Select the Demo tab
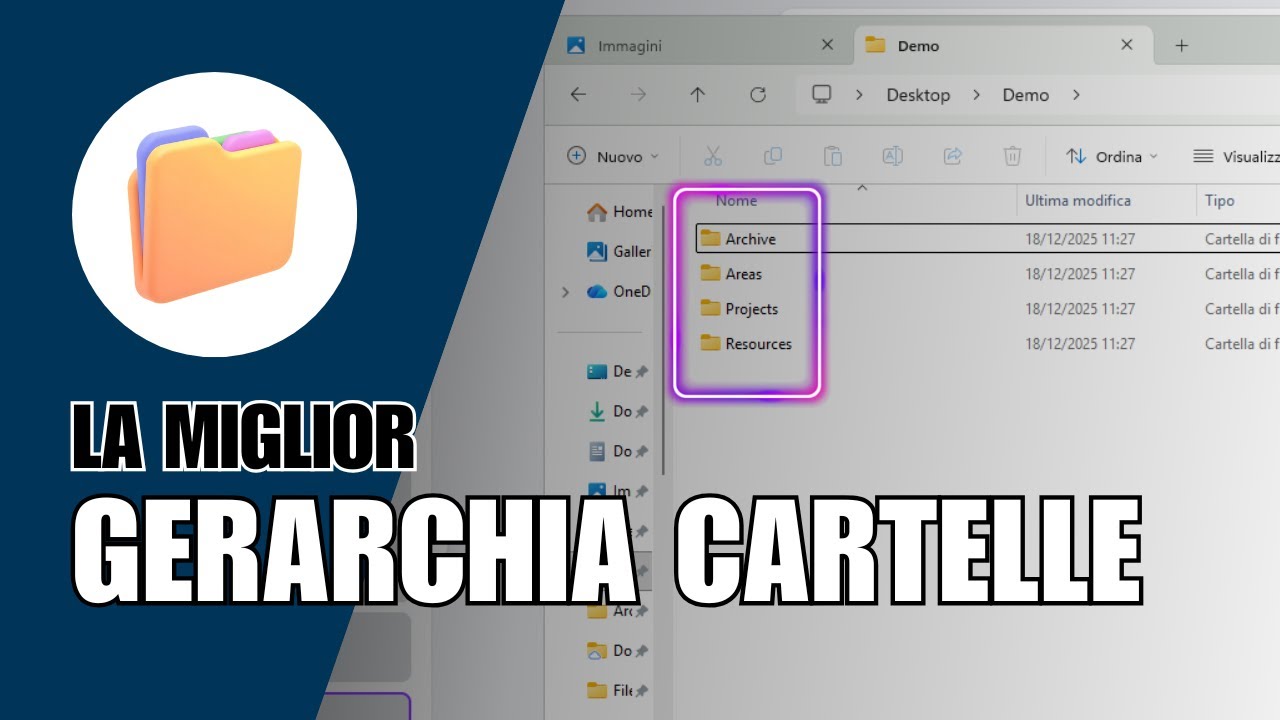Screen dimensions: 1280x720 pyautogui.click(x=1002, y=46)
